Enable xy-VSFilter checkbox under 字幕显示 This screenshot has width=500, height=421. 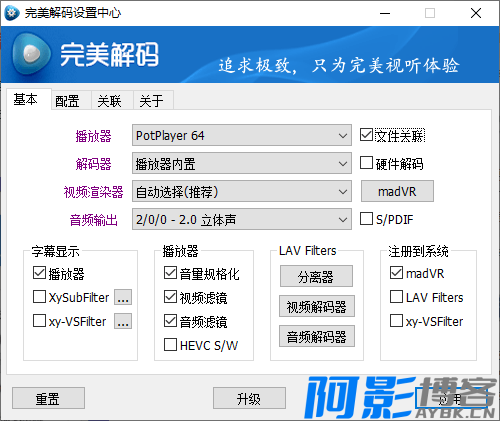coord(39,321)
